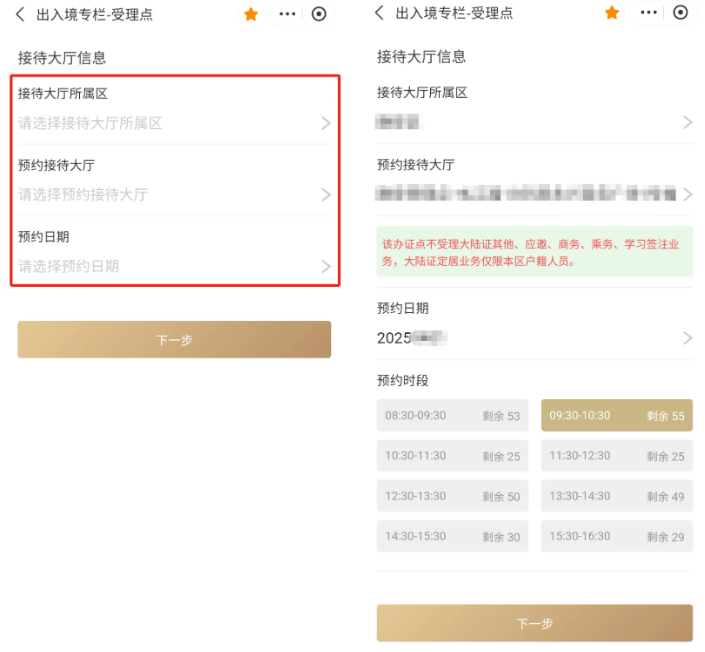
Task: Go back using the arrow on the time-slot screen
Action: click(x=380, y=13)
